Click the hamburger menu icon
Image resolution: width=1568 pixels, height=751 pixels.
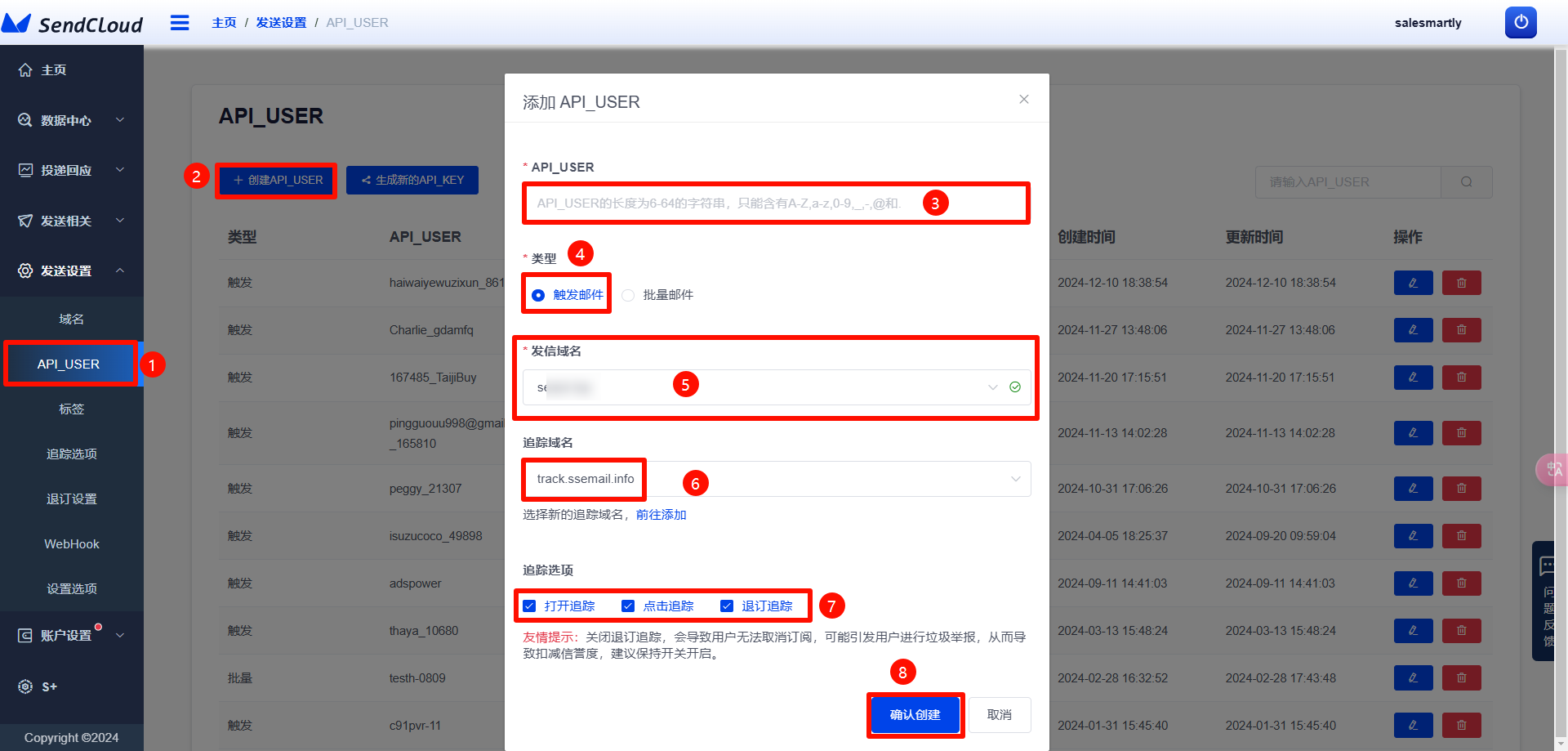(x=180, y=23)
